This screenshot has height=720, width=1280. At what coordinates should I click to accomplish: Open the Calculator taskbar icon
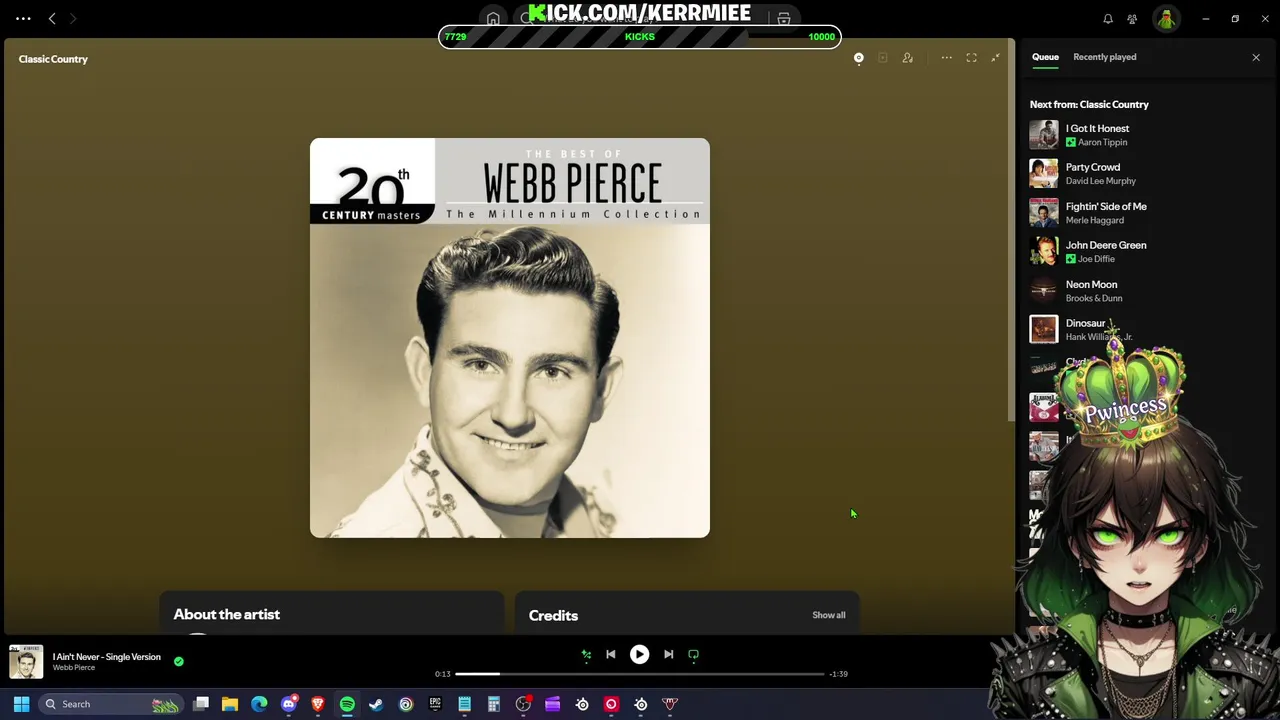[x=493, y=704]
